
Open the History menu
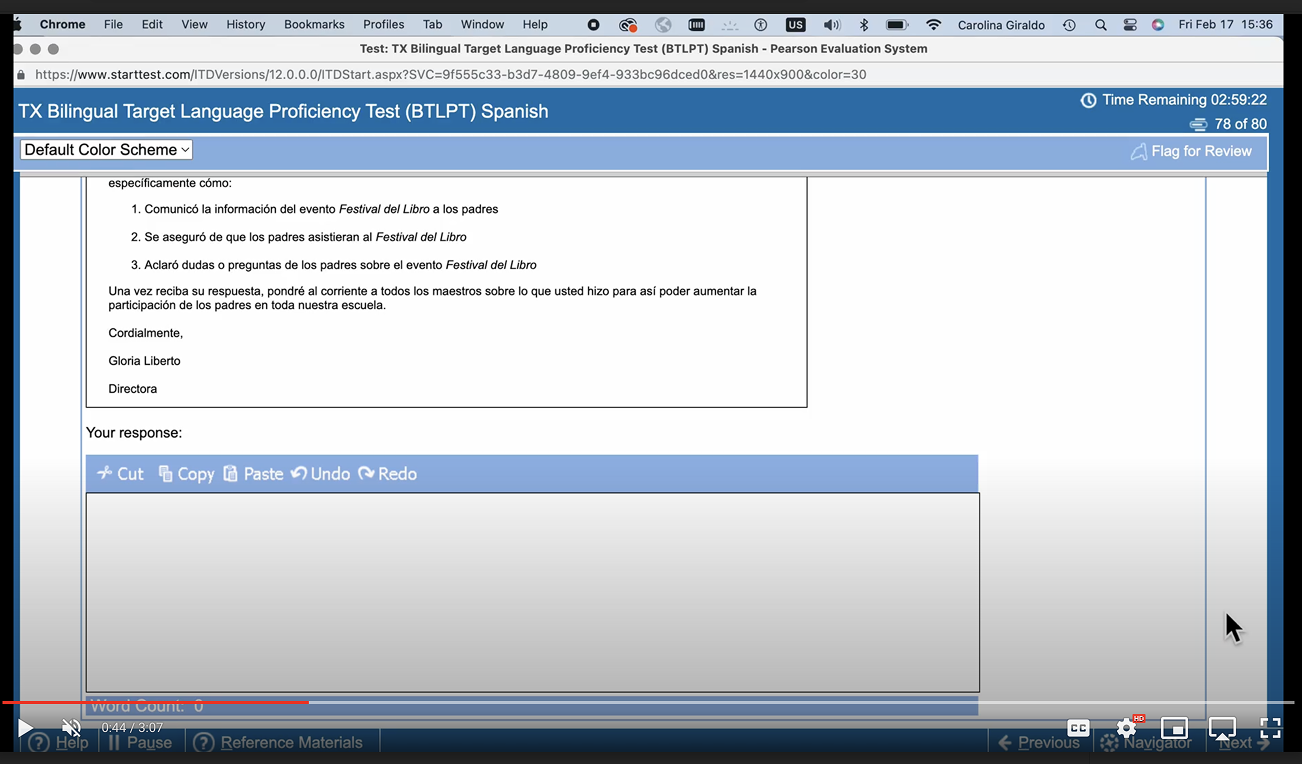[x=245, y=24]
